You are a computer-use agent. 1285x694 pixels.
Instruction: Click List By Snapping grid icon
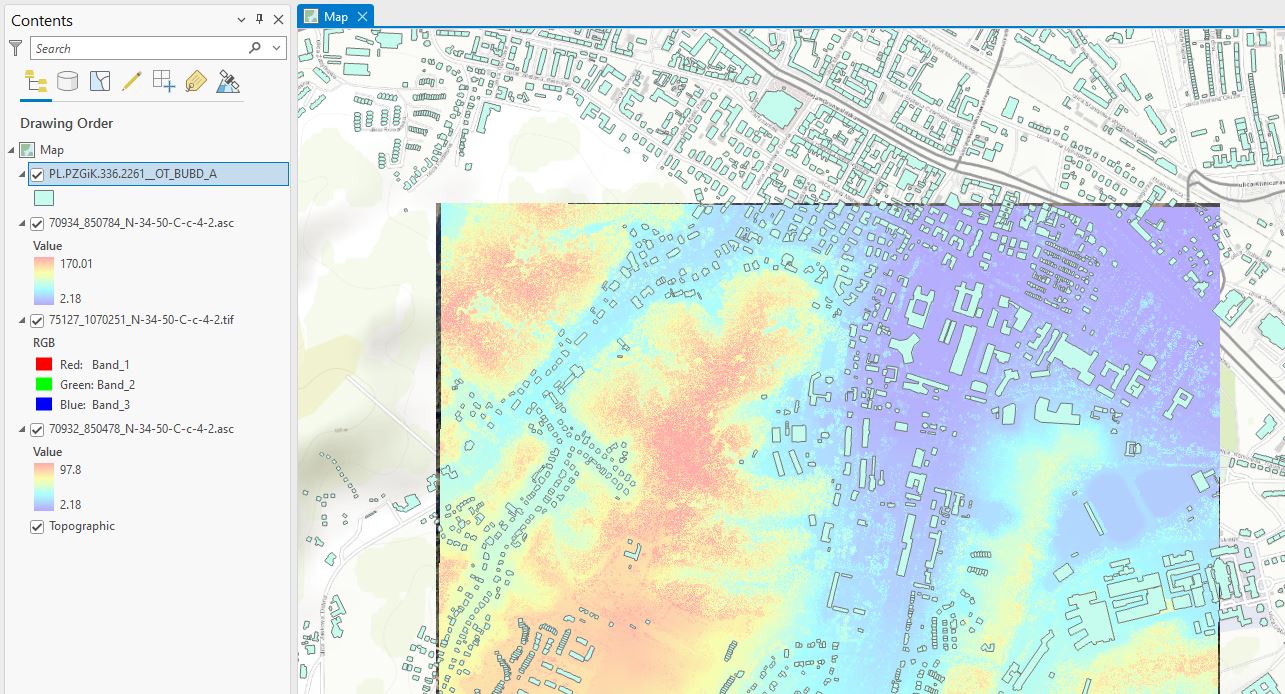click(x=163, y=82)
